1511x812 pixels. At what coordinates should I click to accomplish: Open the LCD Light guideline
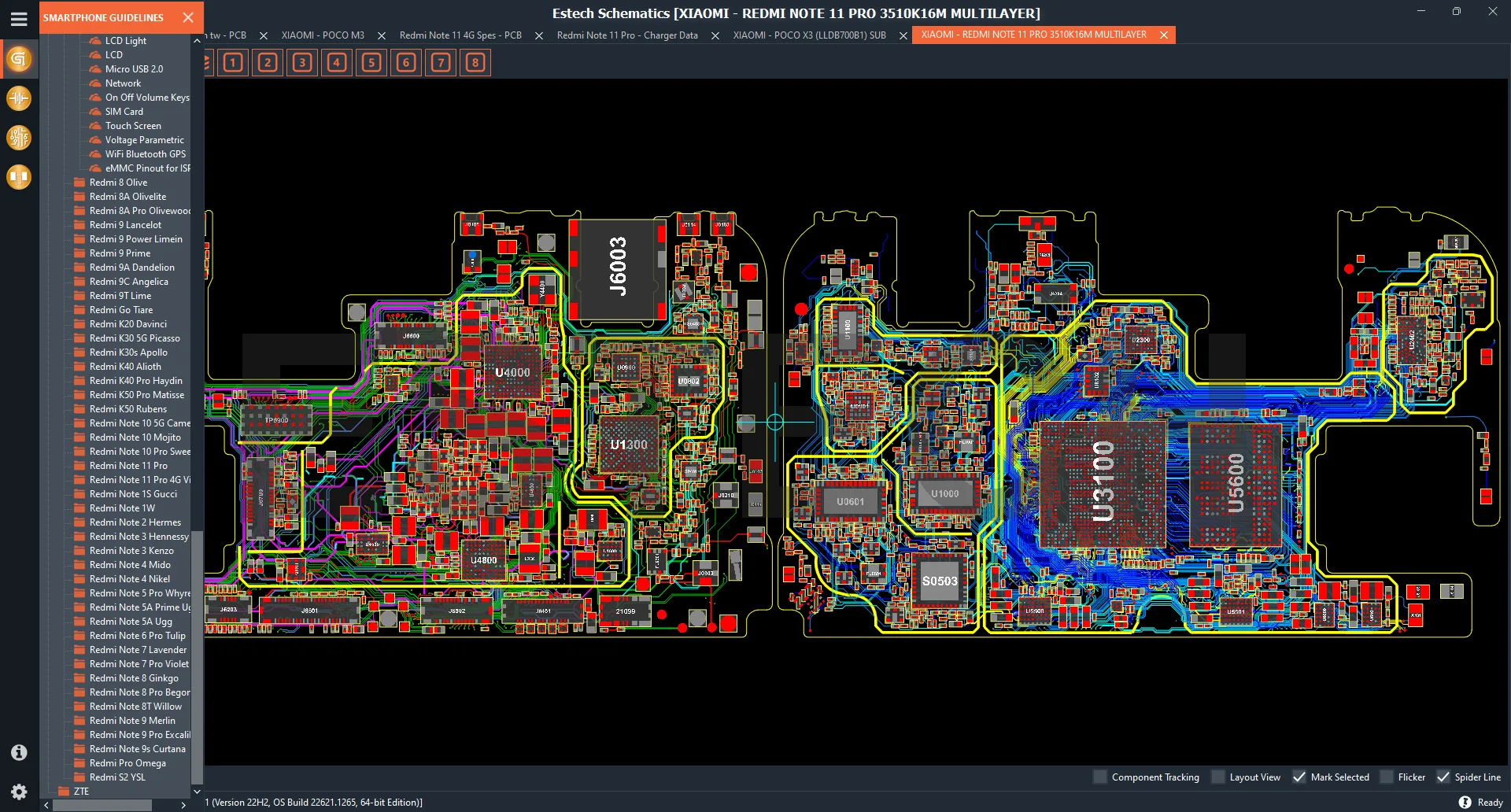(126, 41)
